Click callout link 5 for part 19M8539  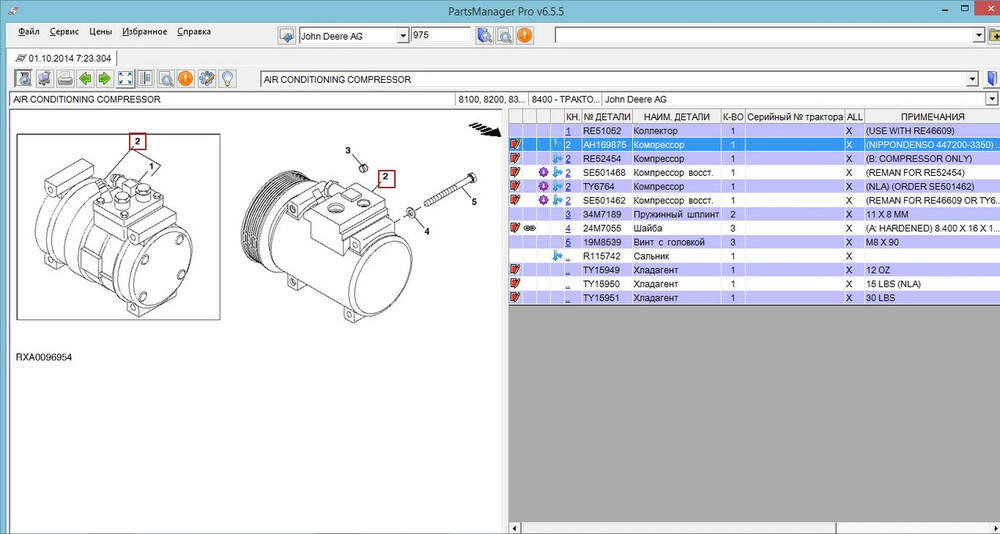(568, 242)
